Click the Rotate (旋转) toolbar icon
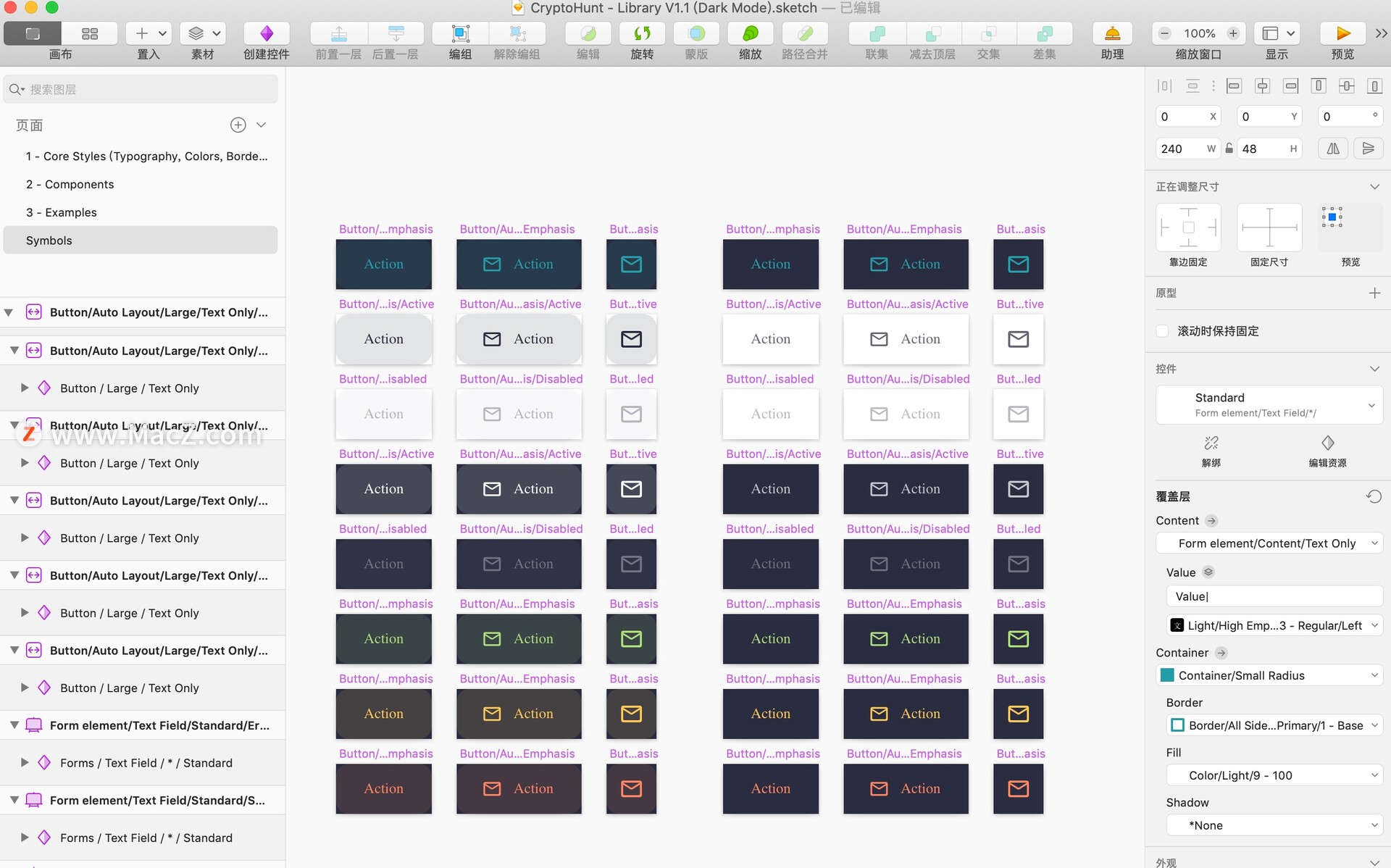The image size is (1391, 868). (x=642, y=34)
